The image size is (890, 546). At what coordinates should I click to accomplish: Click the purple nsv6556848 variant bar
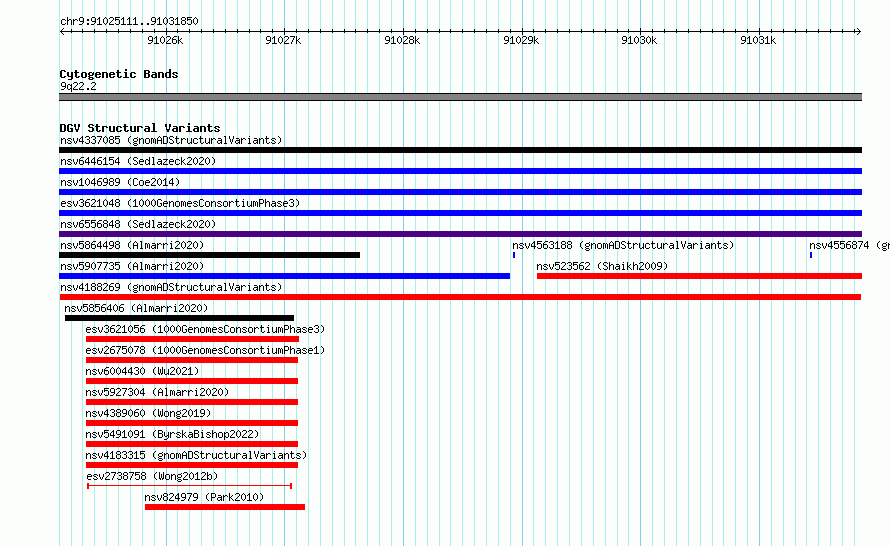[x=460, y=234]
